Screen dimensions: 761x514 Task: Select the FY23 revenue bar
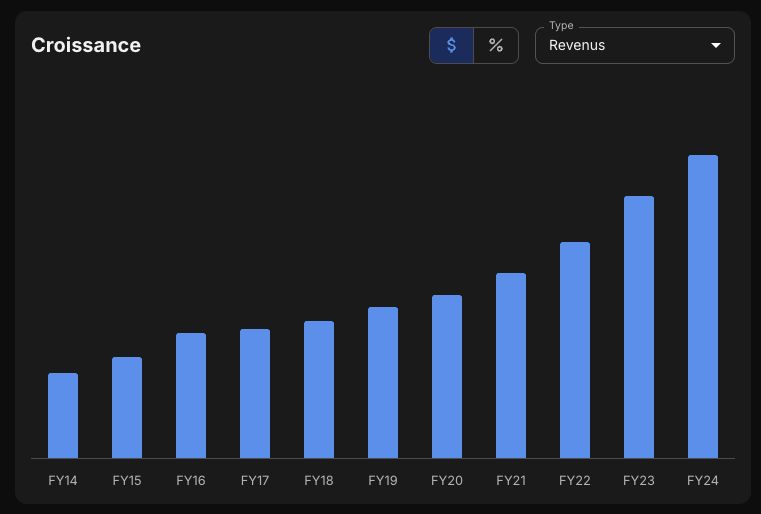point(639,327)
